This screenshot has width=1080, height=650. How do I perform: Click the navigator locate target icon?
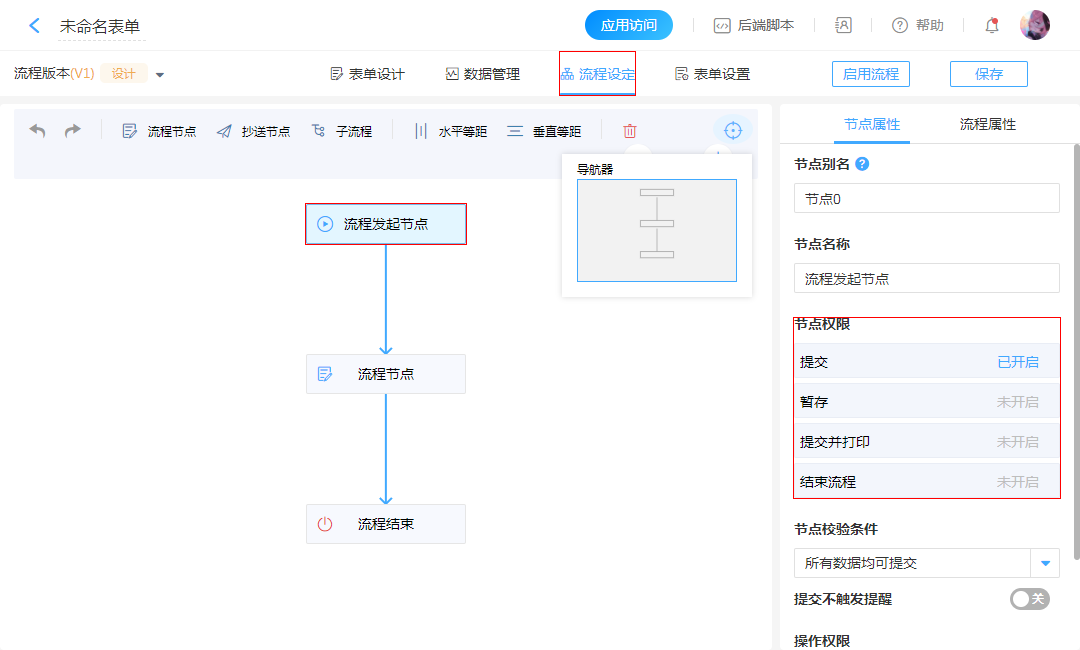click(733, 131)
